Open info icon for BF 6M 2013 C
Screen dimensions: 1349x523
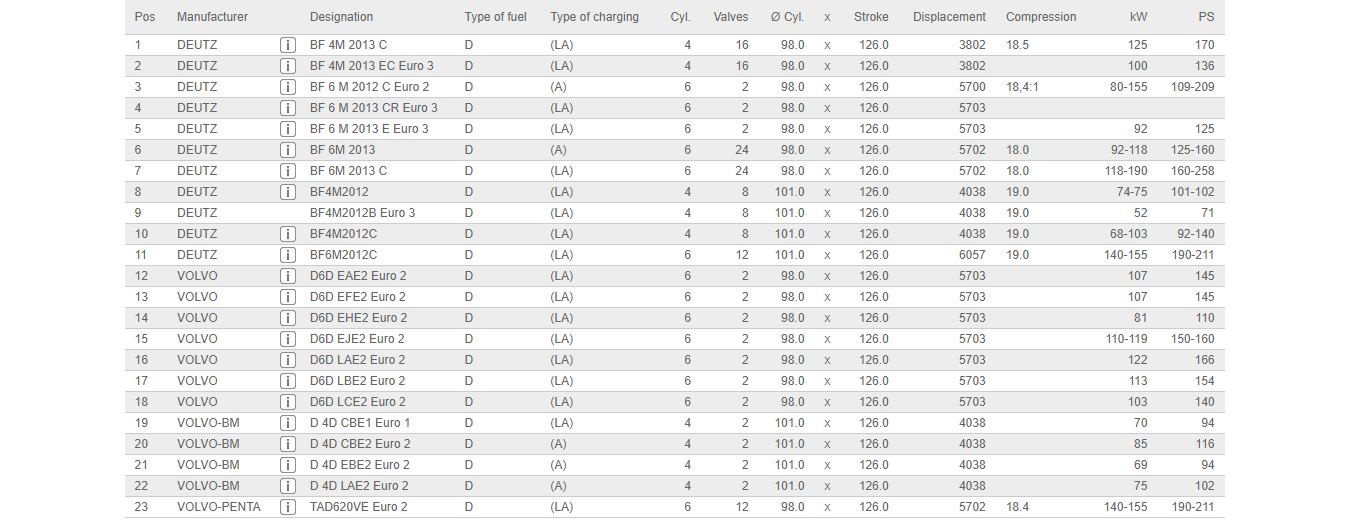288,171
